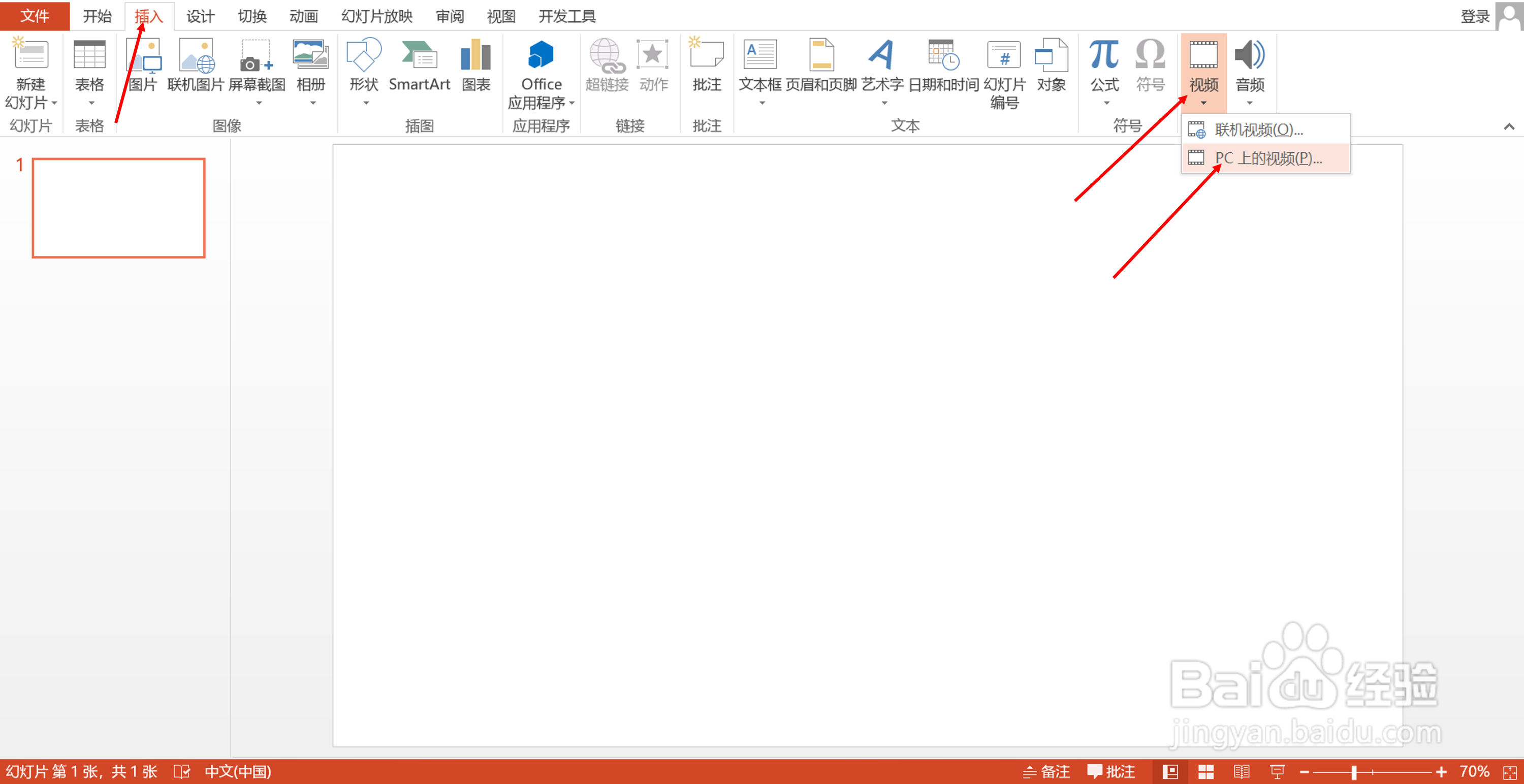The height and width of the screenshot is (784, 1524).
Task: Click the New Slide (新建幻灯片) icon
Action: tap(31, 54)
